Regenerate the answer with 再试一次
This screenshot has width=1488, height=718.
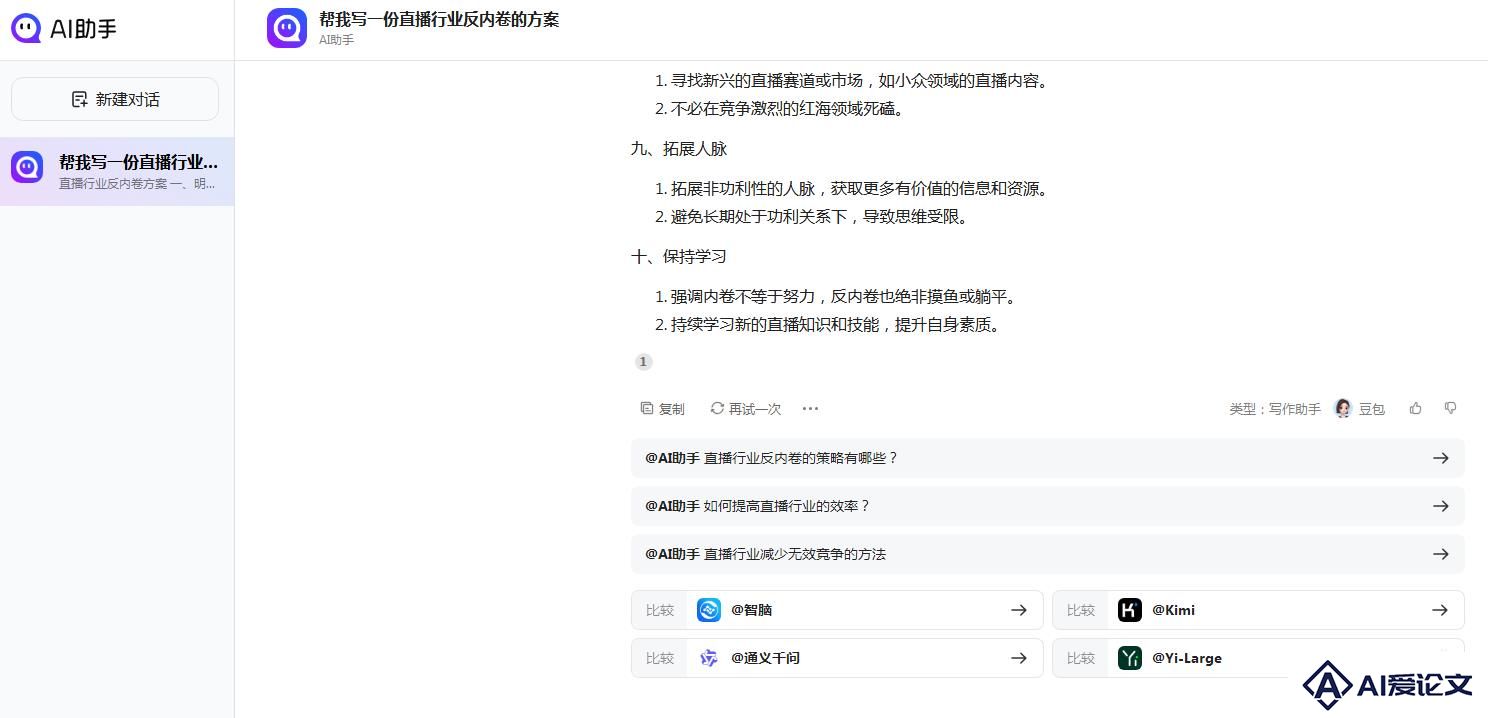(746, 409)
